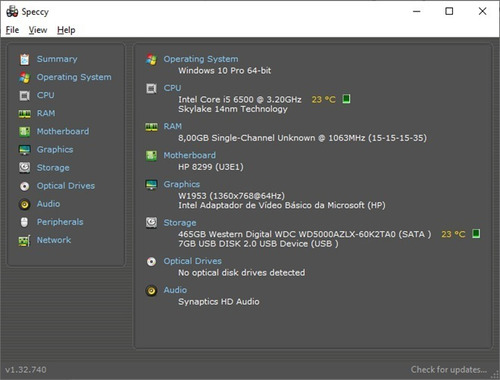Click the Storage drive icon in summary pane

151,223
